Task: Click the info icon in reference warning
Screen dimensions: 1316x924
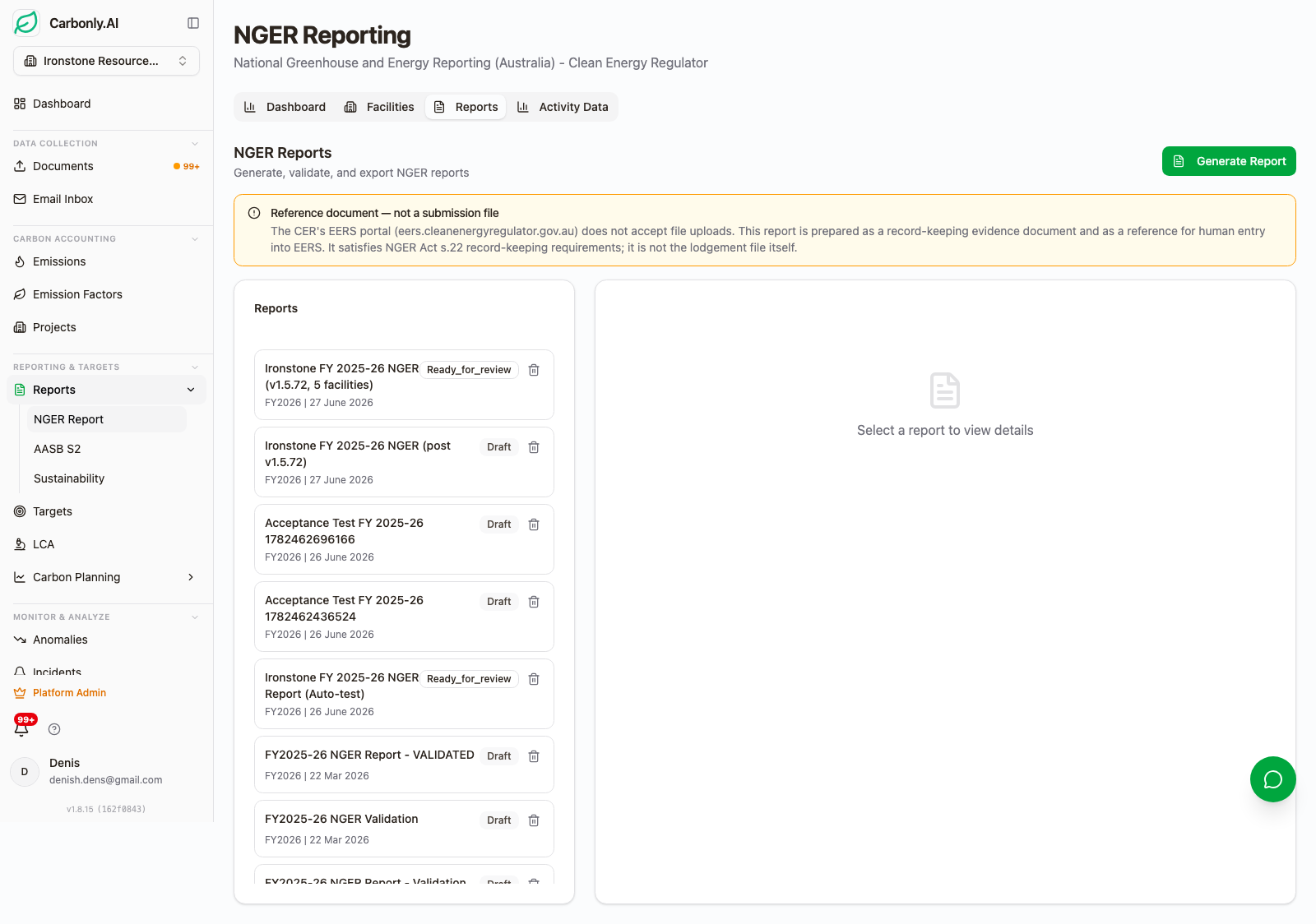Action: [x=254, y=213]
